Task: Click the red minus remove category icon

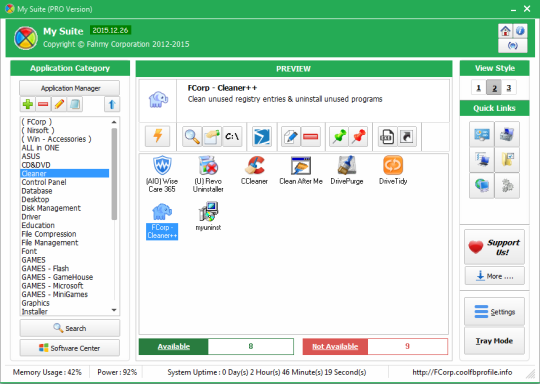Action: (43, 104)
